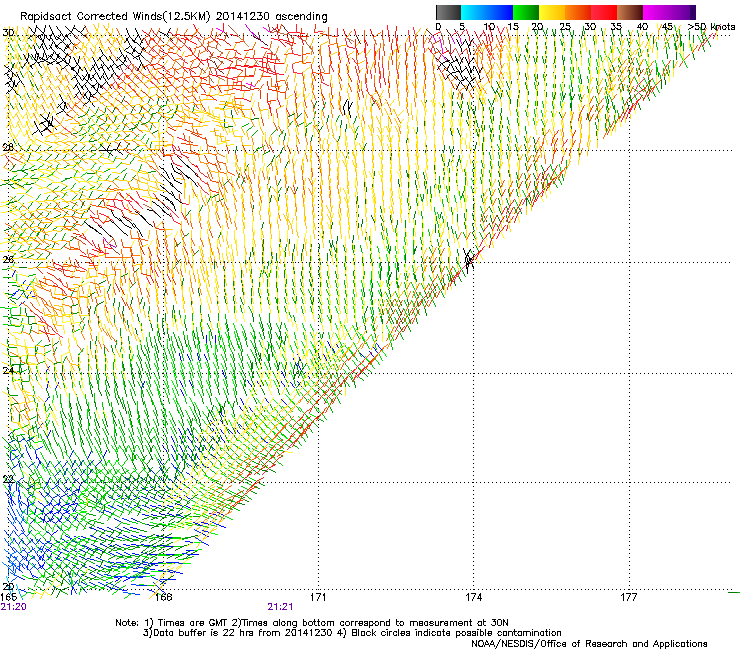Screen dimensions: 740x650
Task: Select the yellow 20-25 knots legend segment
Action: point(552,12)
